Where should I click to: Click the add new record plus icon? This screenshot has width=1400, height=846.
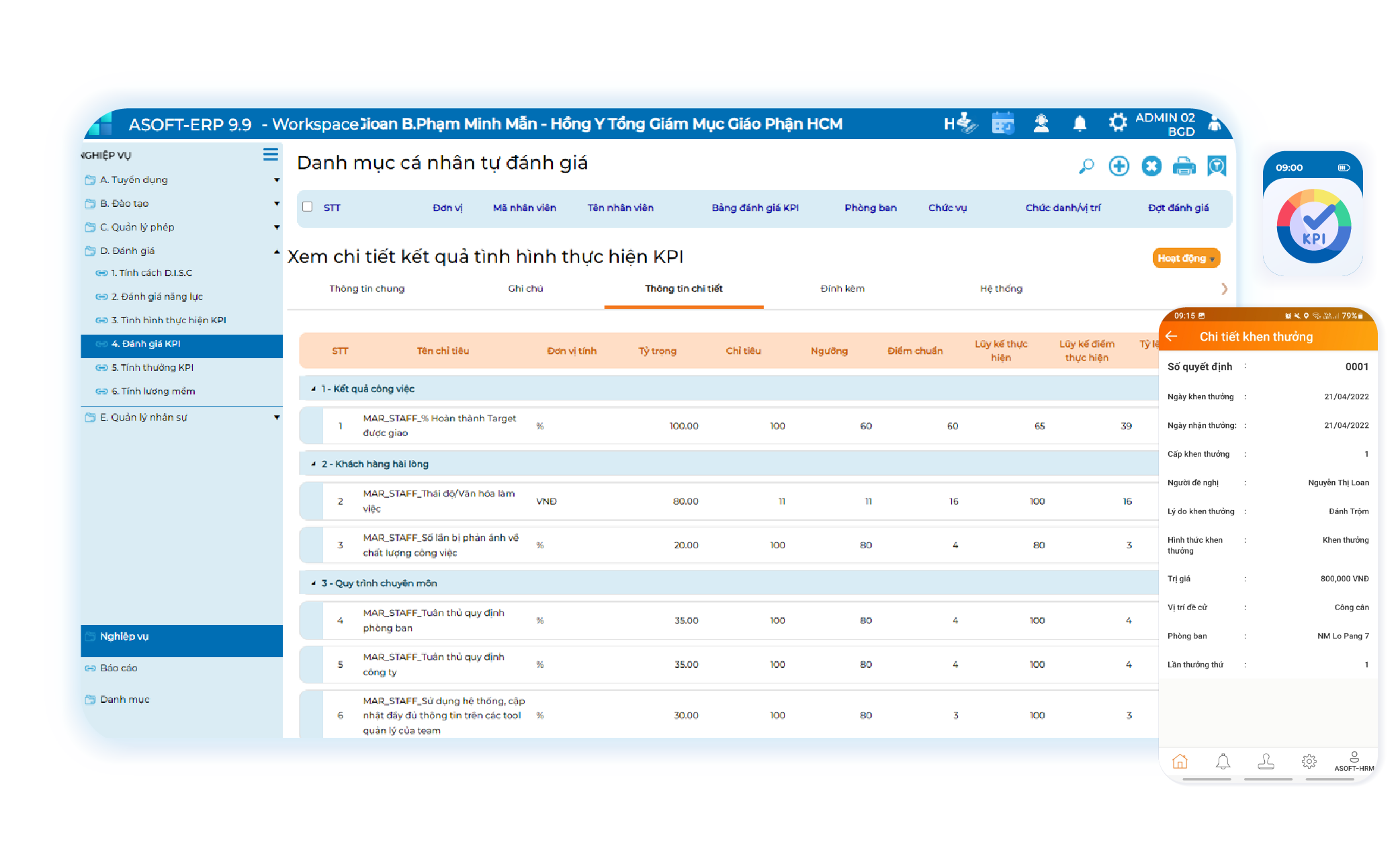coord(1119,165)
